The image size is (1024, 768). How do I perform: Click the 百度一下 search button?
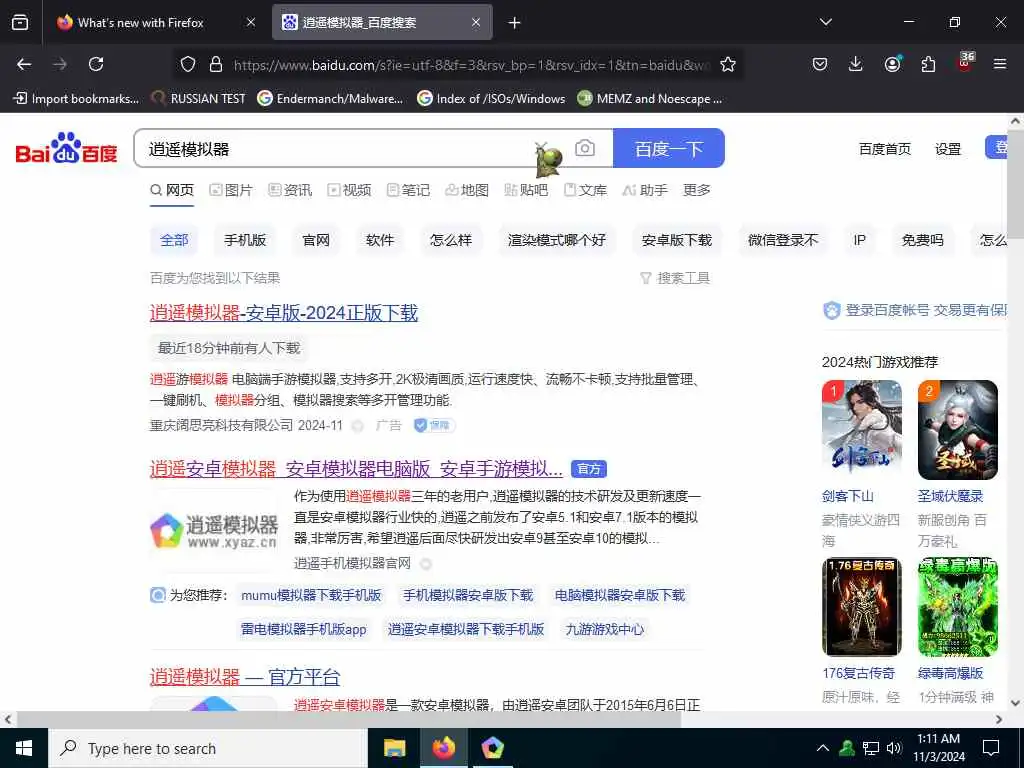click(x=669, y=148)
